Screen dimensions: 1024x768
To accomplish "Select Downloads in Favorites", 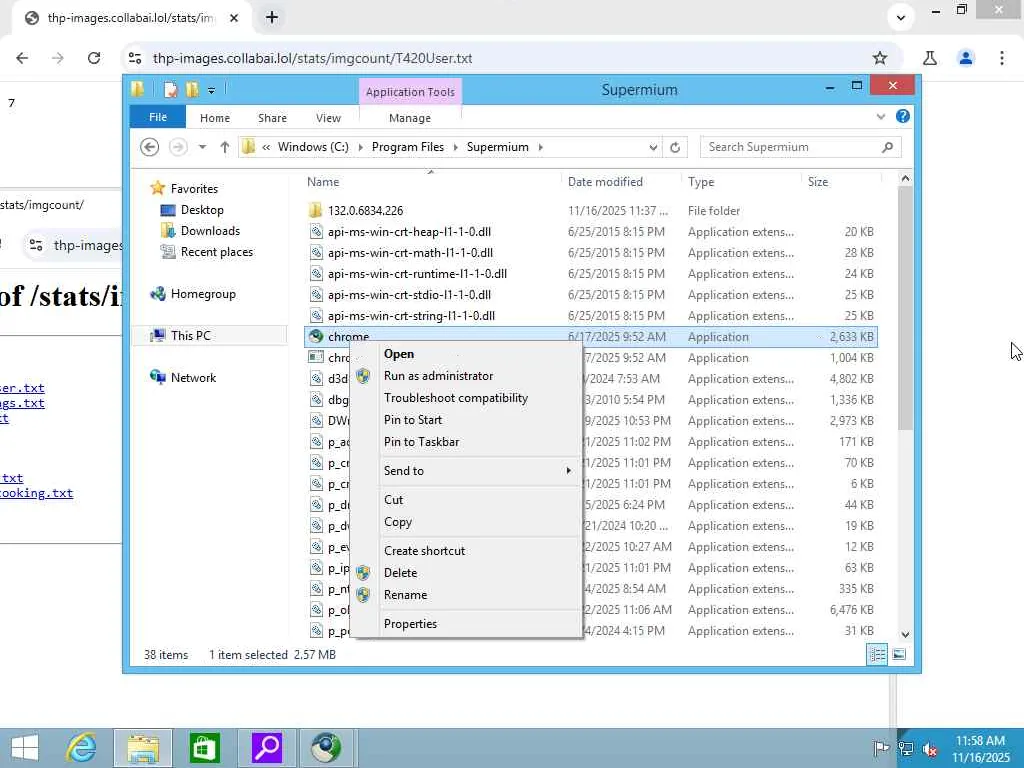I will click(x=209, y=231).
